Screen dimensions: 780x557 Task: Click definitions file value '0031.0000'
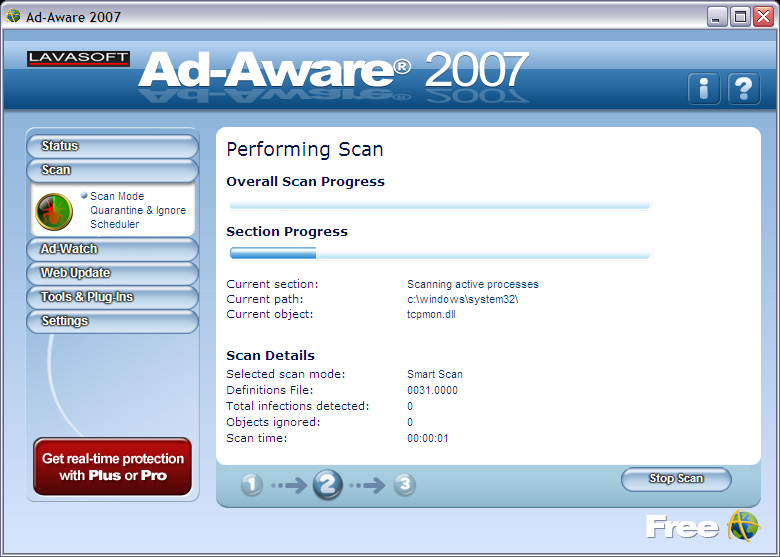pos(432,390)
